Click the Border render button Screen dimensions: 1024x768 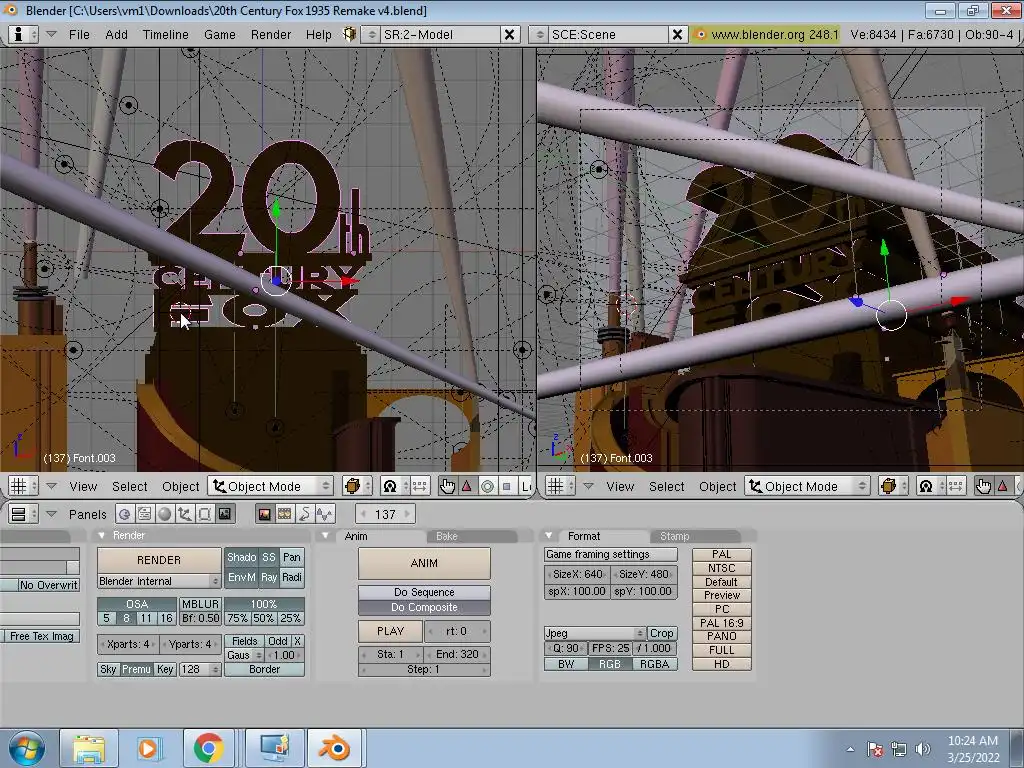[264, 669]
